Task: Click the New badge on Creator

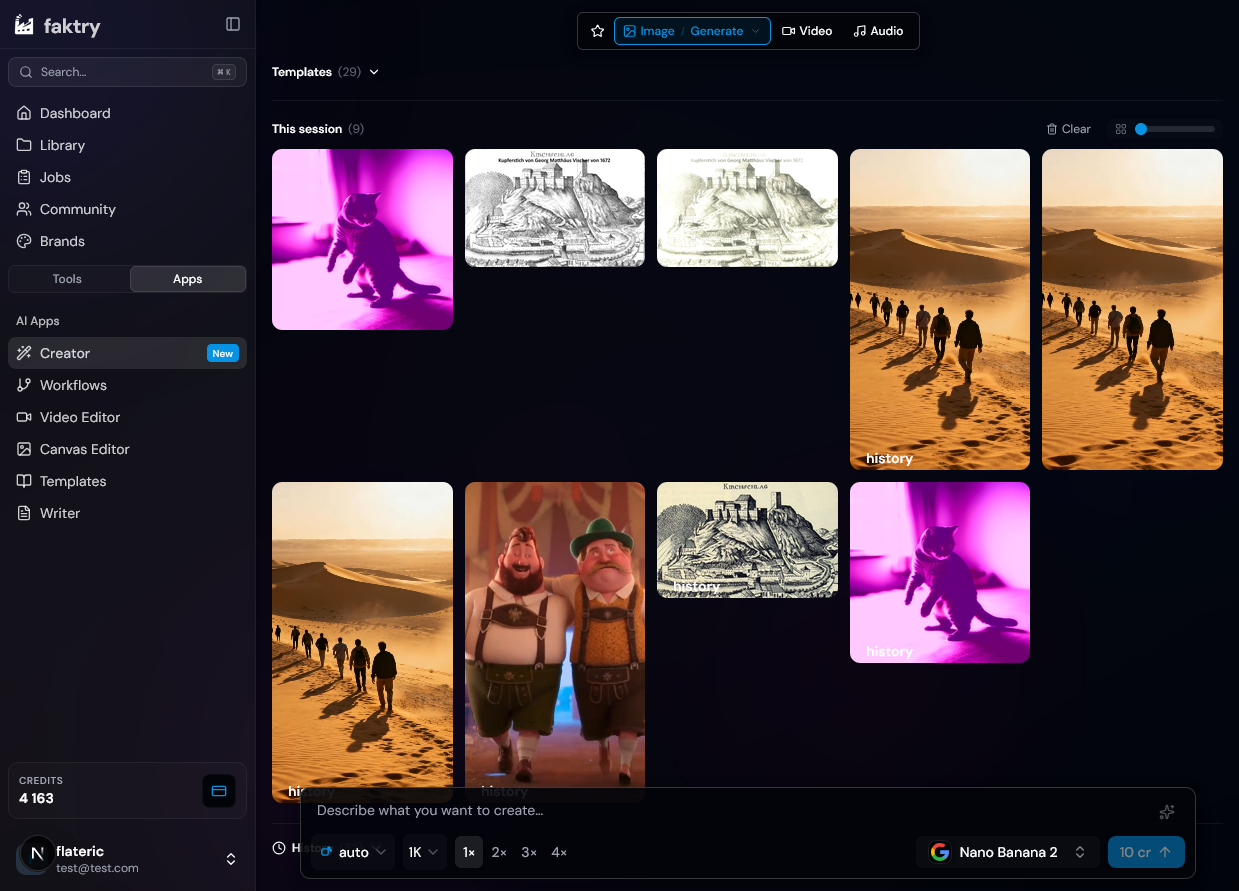Action: 223,353
